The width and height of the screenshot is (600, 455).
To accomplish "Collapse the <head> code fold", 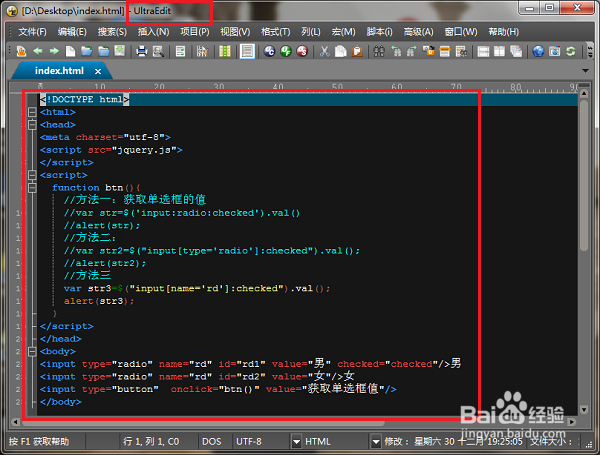I will [32, 125].
